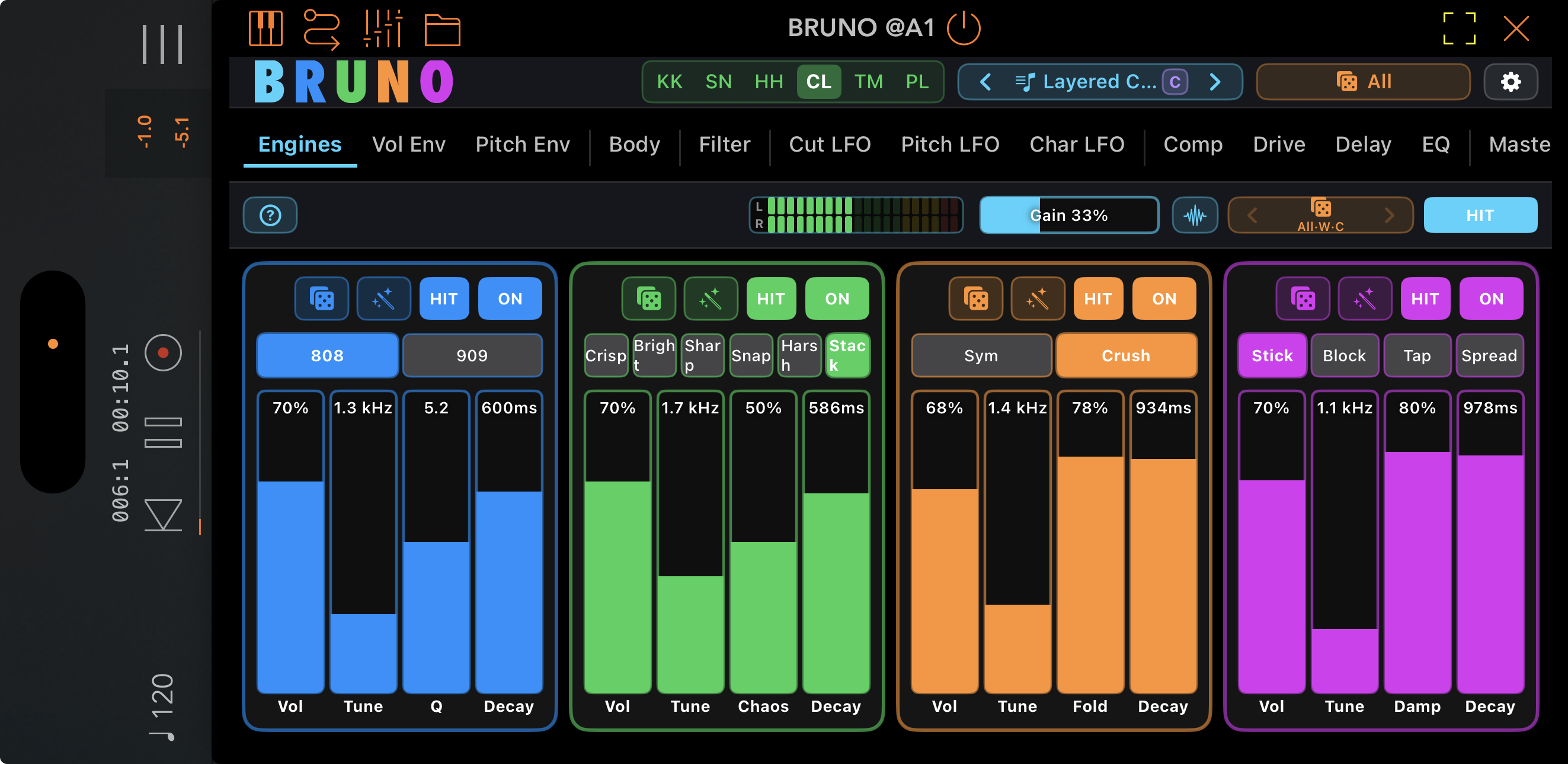Screen dimensions: 1568x764
Task: Select the Block mode in purple engine
Action: click(1344, 355)
